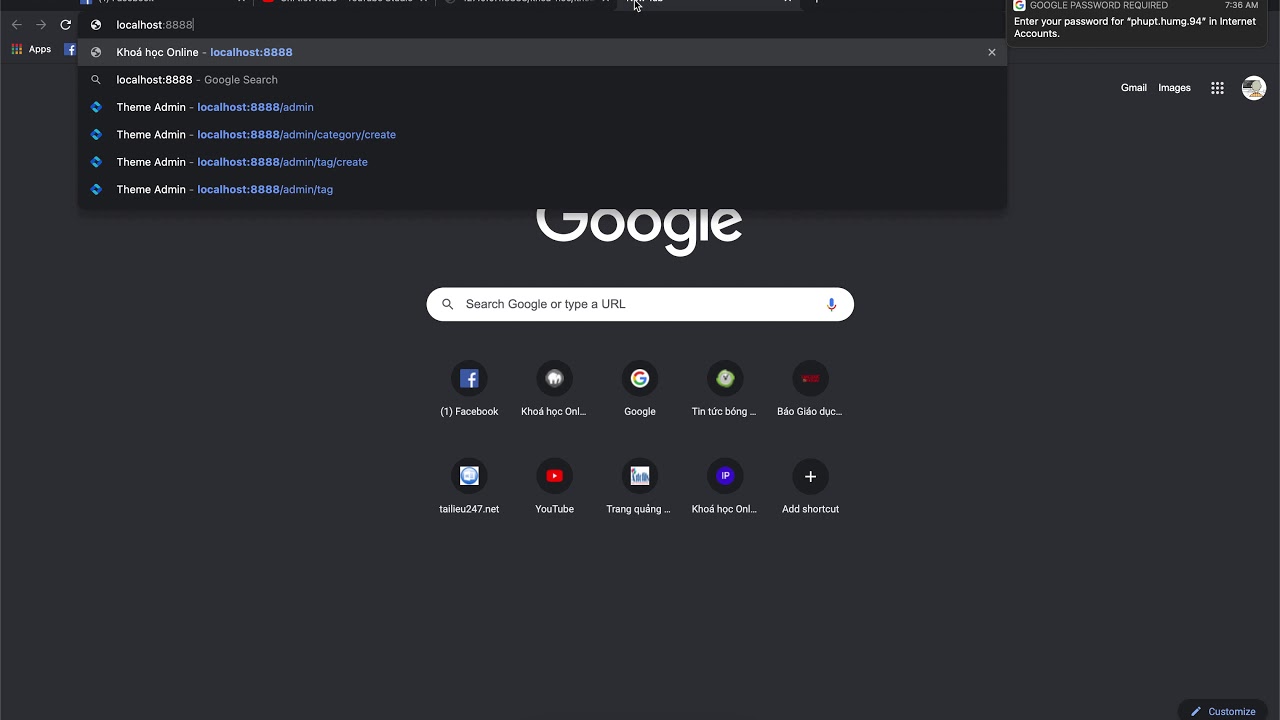Reload the page with the refresh icon
This screenshot has height=720, width=1280.
[66, 25]
